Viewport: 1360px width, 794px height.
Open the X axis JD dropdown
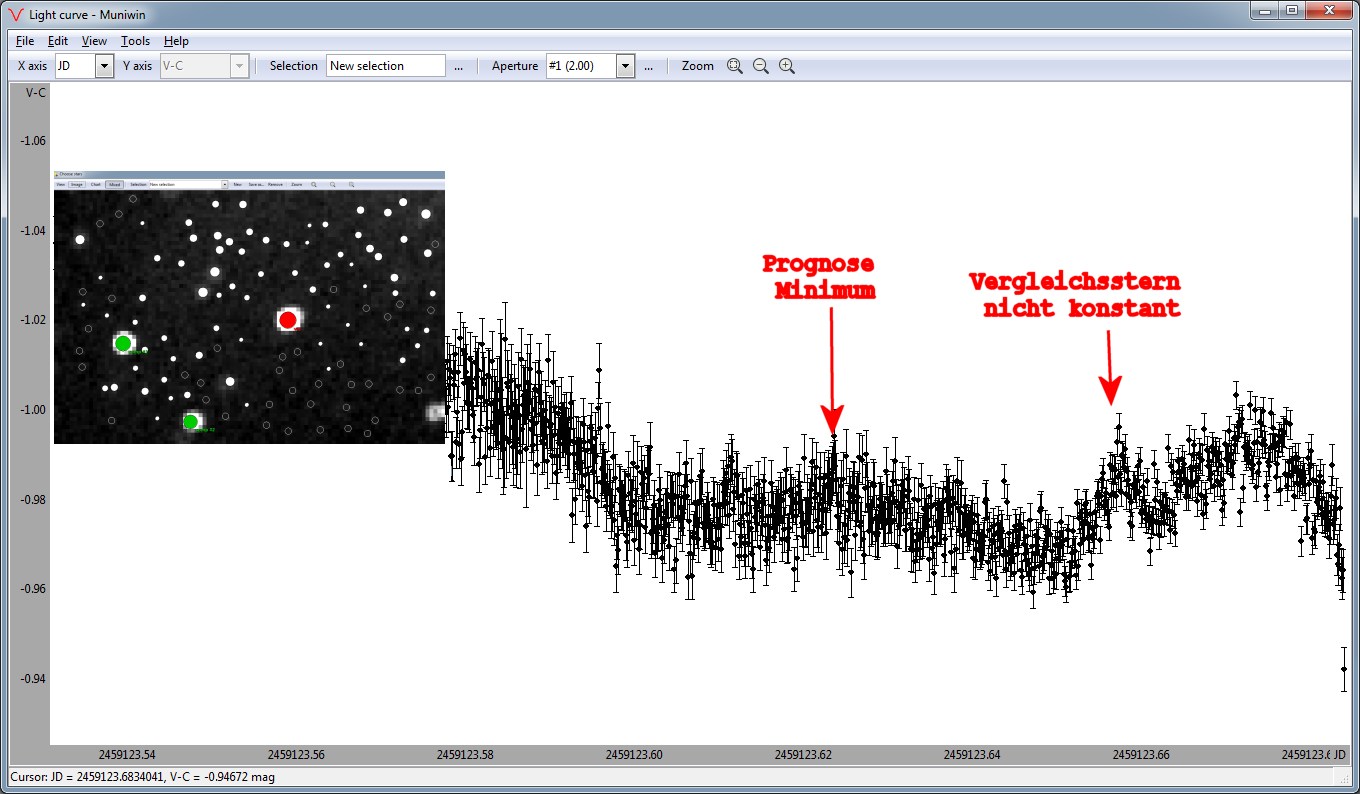[x=104, y=66]
